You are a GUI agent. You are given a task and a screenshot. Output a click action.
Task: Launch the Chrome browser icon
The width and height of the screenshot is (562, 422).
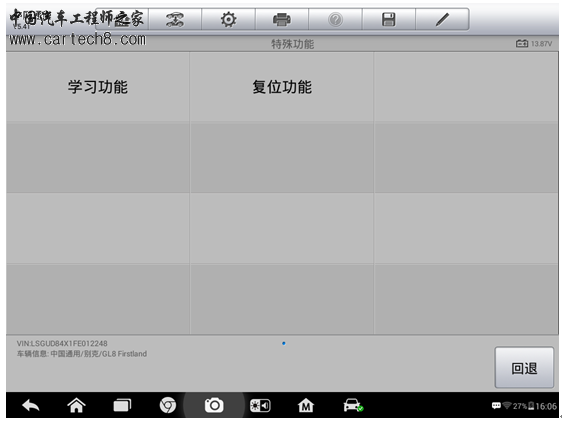(x=168, y=406)
